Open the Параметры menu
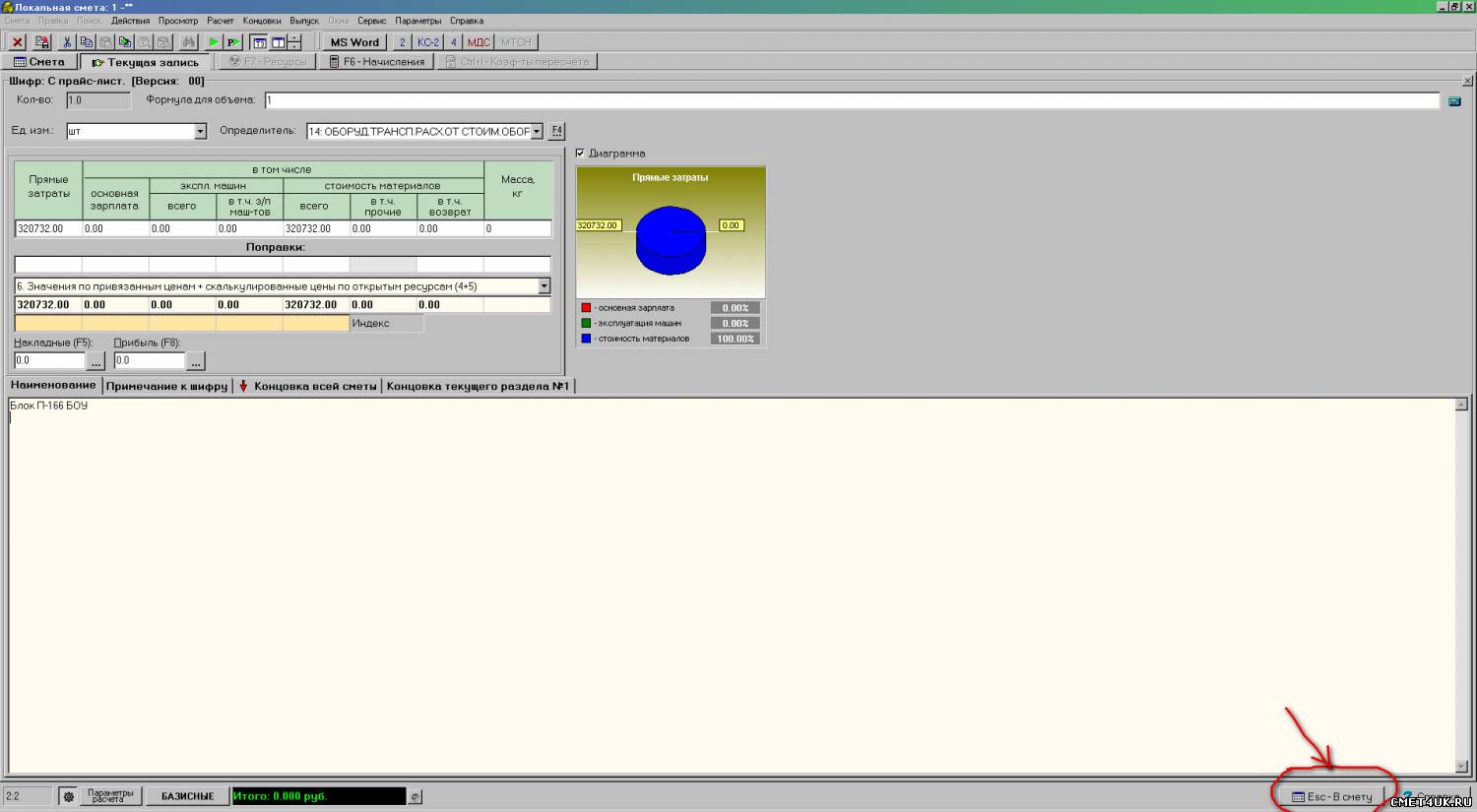The height and width of the screenshot is (812, 1477). pos(418,21)
